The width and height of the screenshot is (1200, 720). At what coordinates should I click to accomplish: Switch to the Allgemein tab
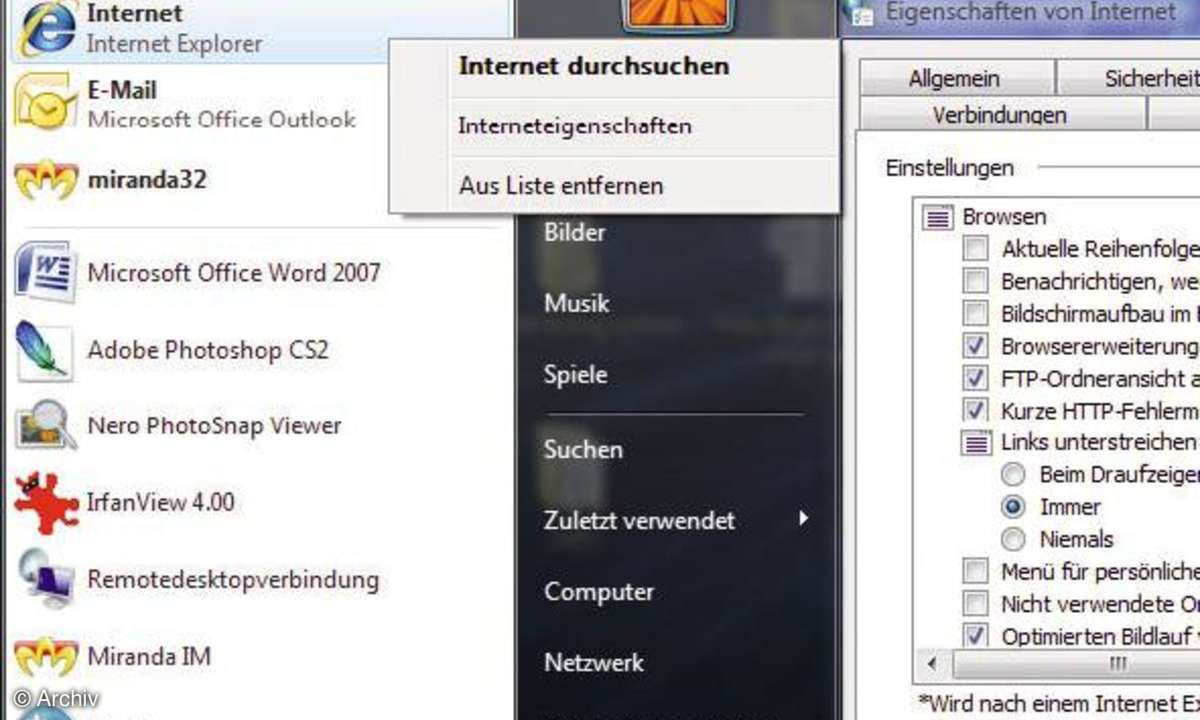(954, 78)
